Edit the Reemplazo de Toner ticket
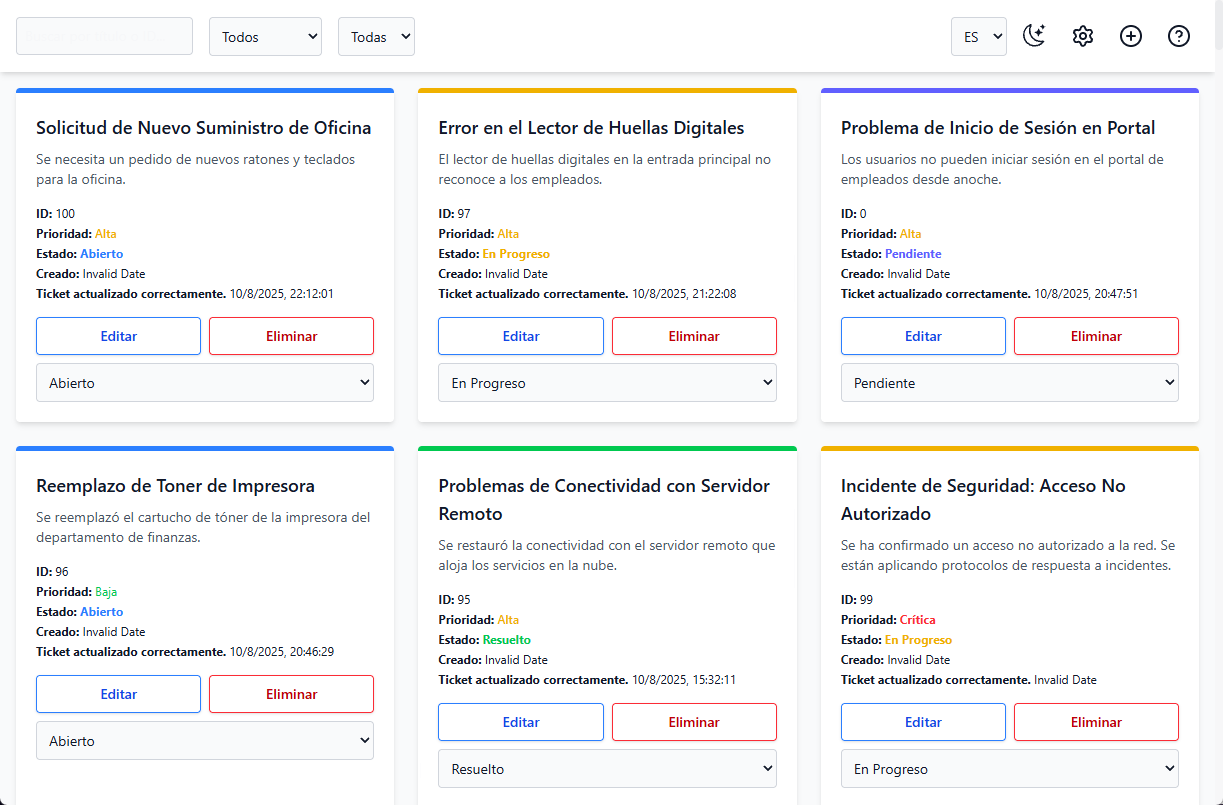Viewport: 1223px width, 805px height. click(118, 694)
